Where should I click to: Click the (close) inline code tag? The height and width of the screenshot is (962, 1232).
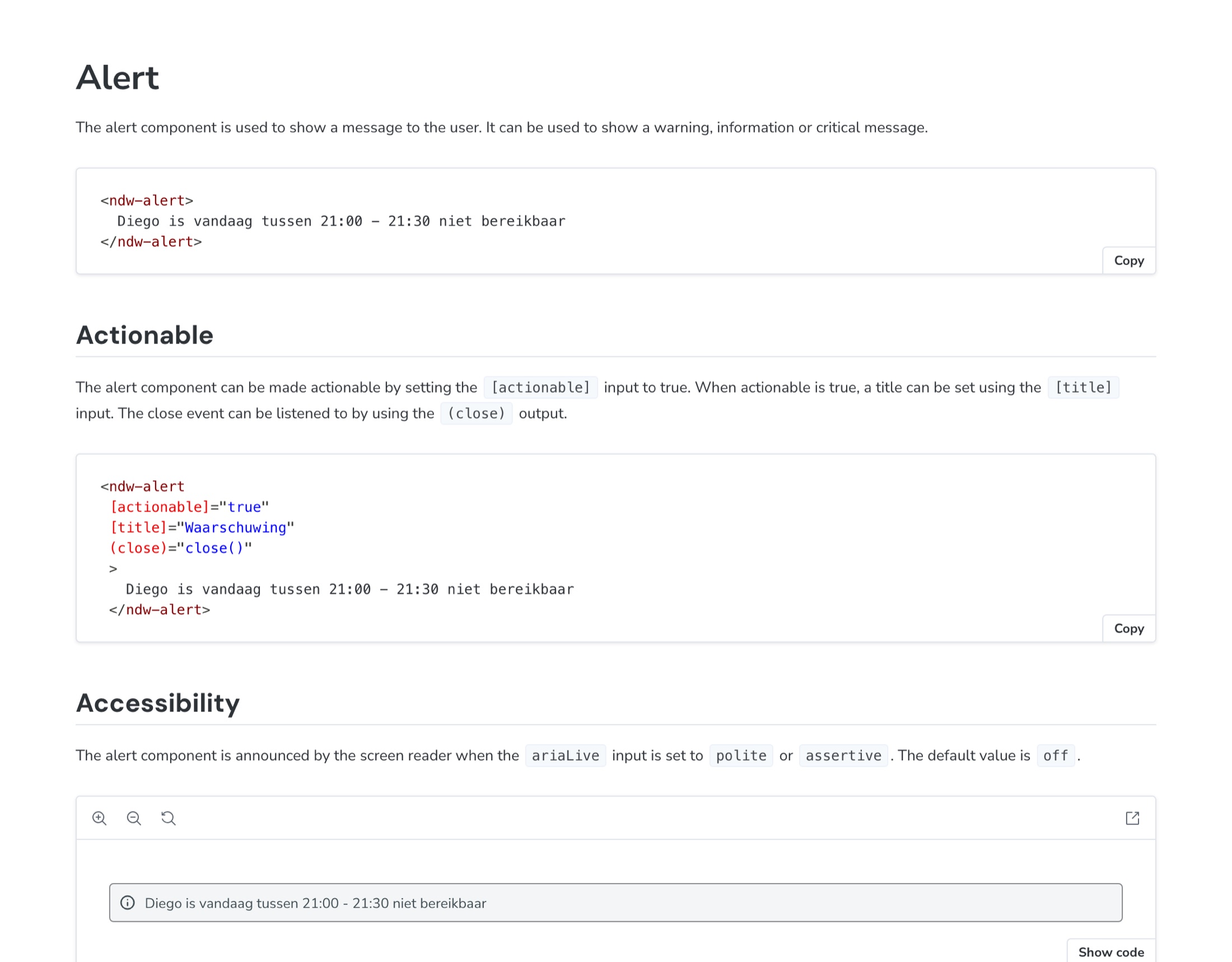point(476,413)
